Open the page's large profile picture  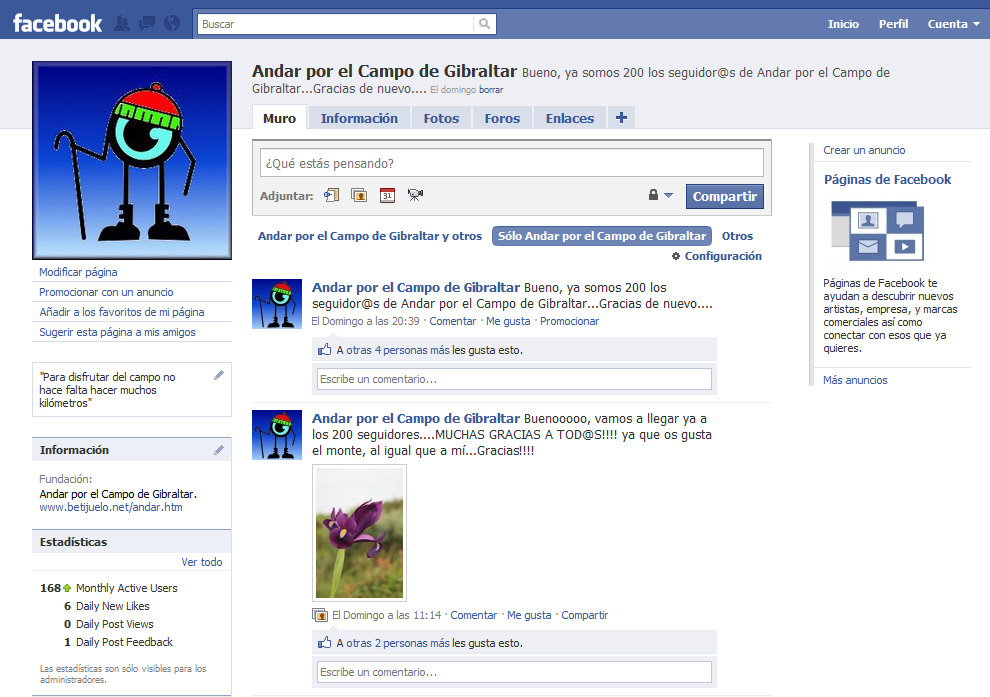coord(132,160)
